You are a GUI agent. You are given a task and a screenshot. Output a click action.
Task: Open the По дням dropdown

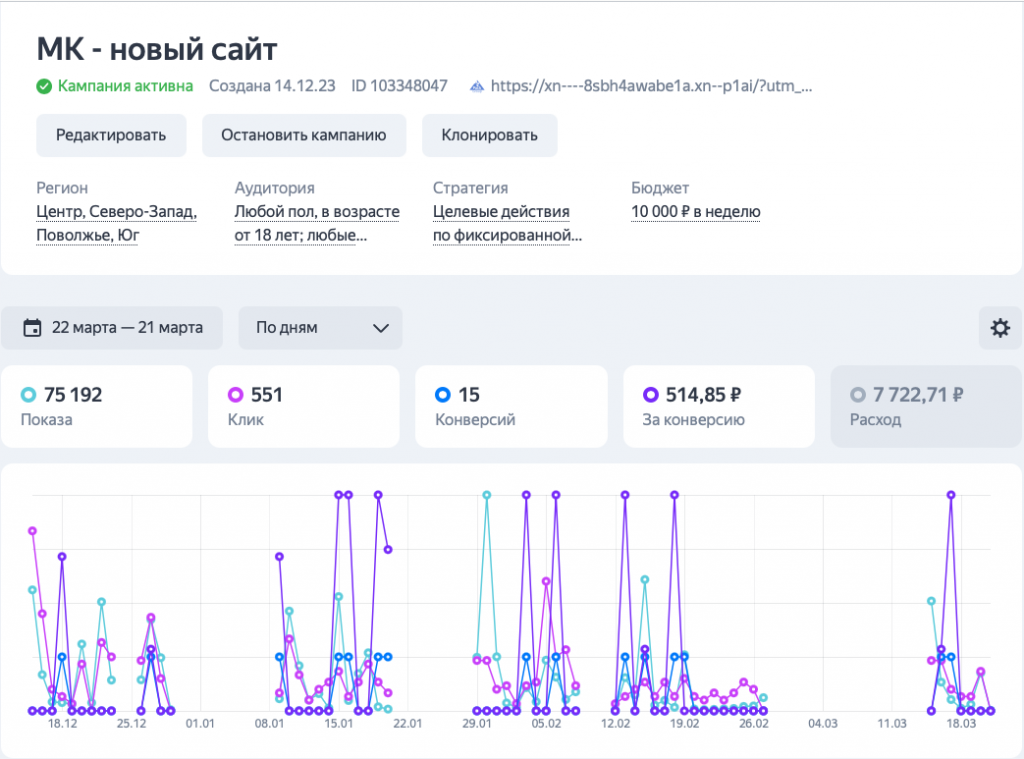pyautogui.click(x=320, y=328)
